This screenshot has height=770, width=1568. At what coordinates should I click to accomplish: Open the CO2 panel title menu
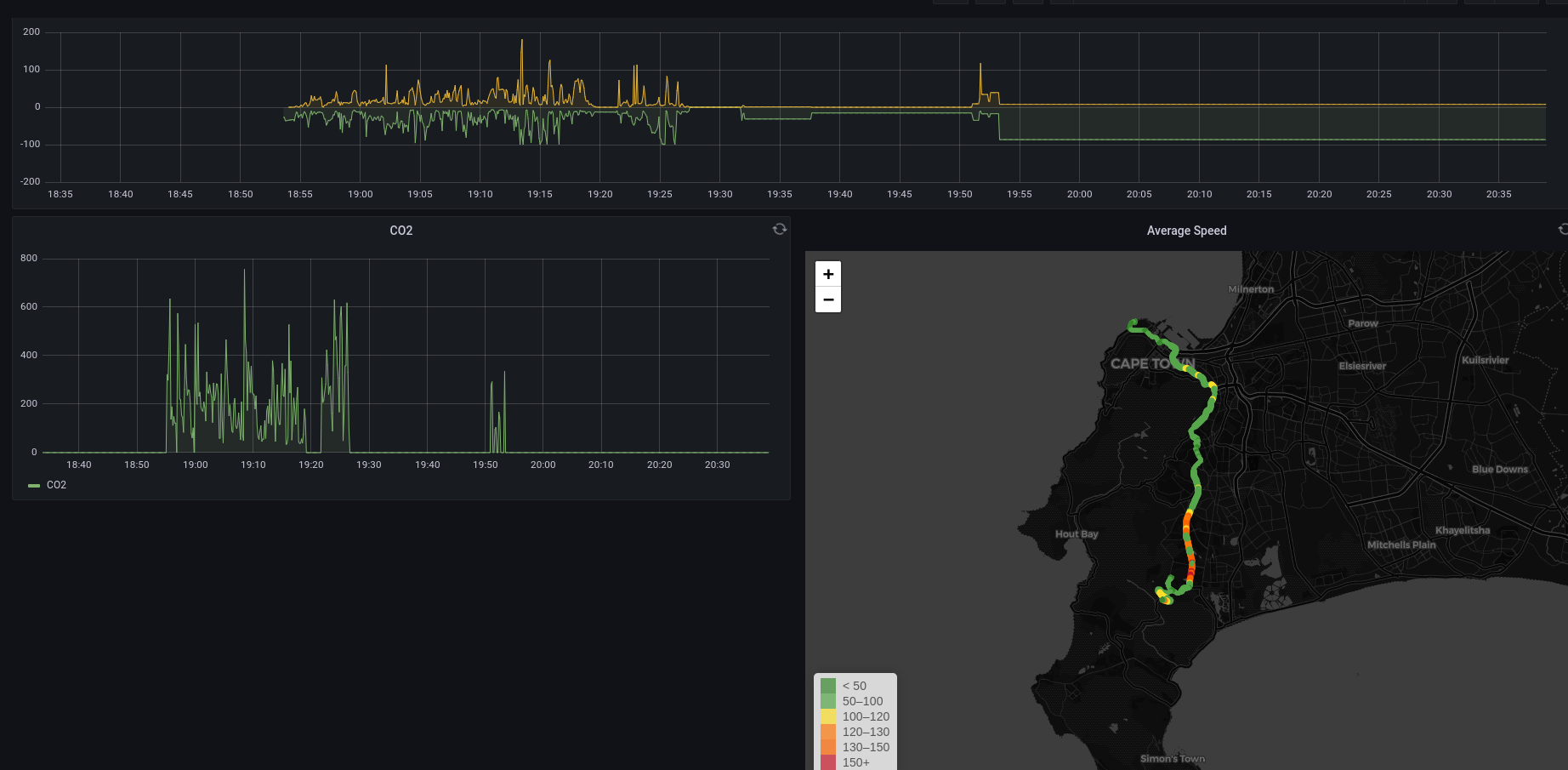(x=401, y=231)
